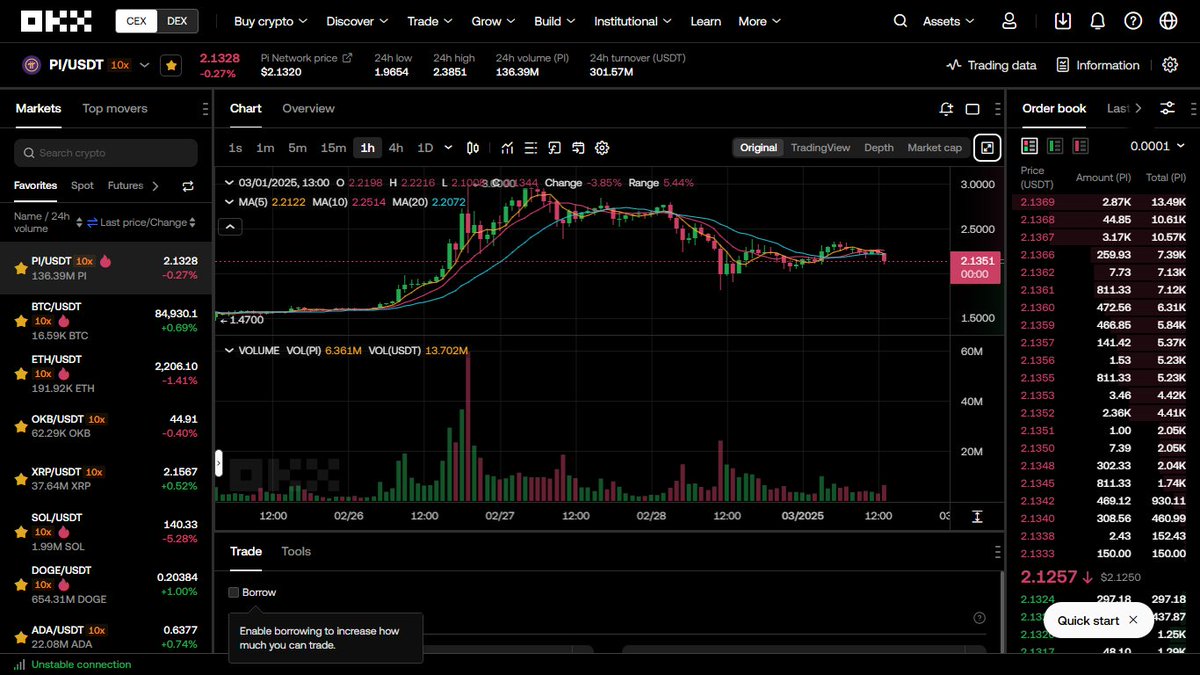Open the help question mark icon
Image resolution: width=1200 pixels, height=675 pixels.
[1132, 21]
